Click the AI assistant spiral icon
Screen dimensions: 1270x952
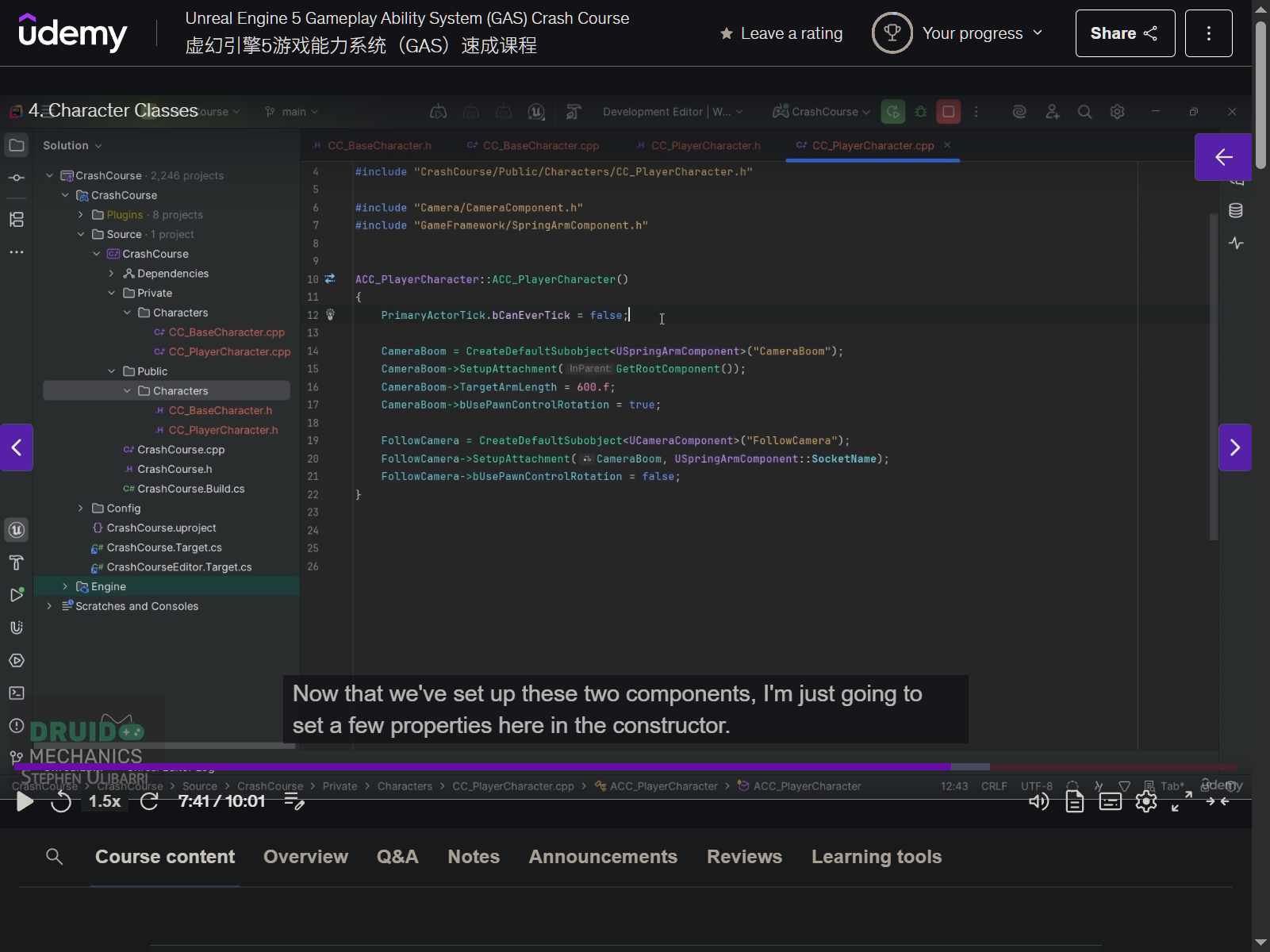click(x=1019, y=112)
